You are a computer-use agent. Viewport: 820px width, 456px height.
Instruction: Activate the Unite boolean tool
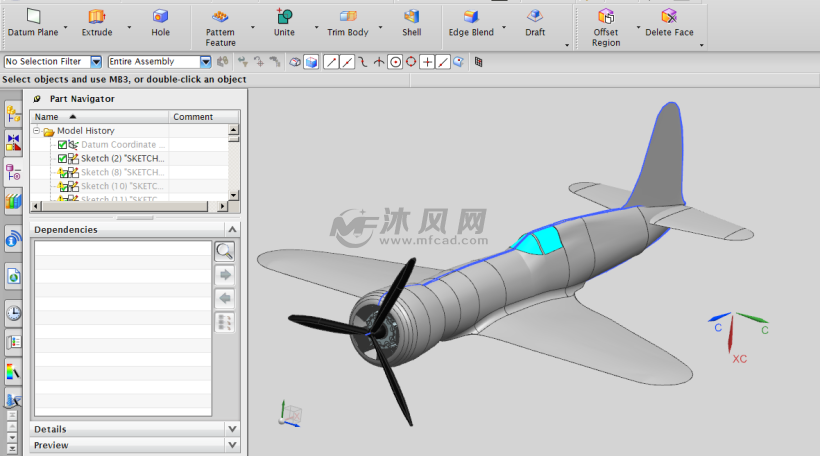(284, 23)
